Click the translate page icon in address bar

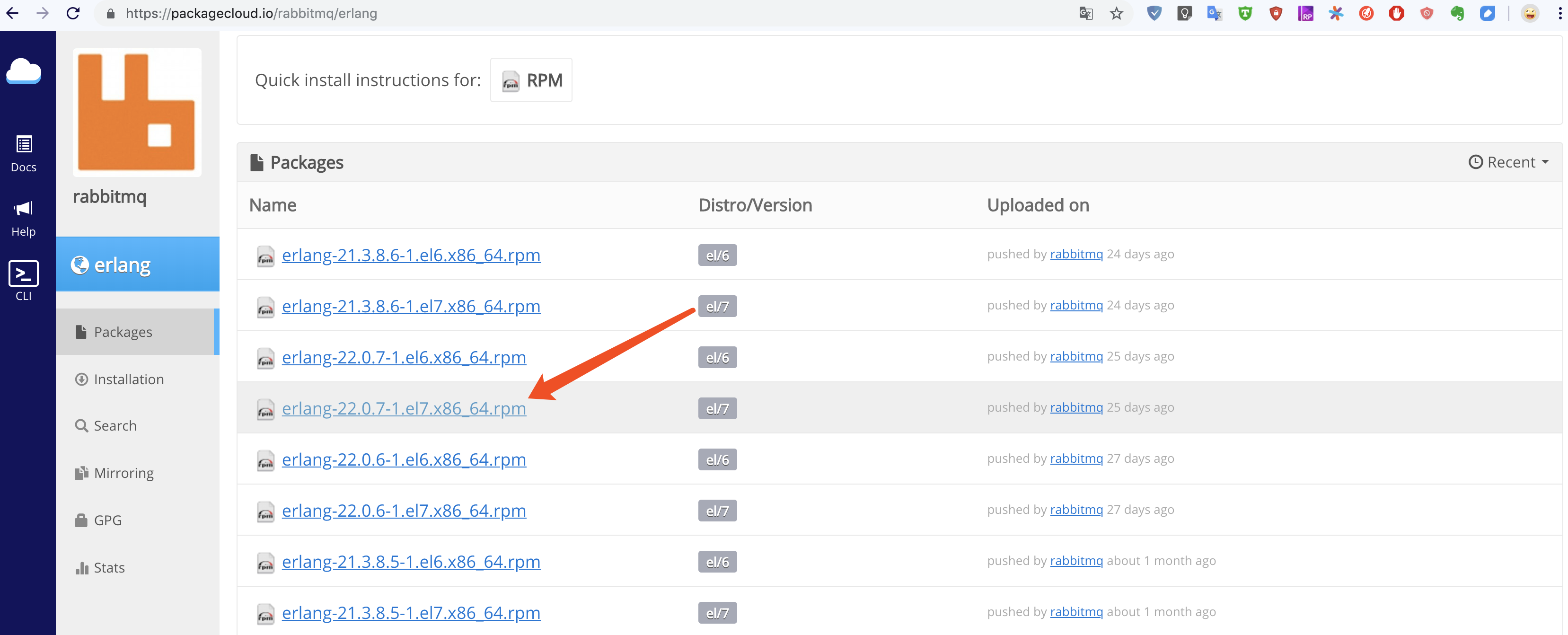(x=1086, y=13)
